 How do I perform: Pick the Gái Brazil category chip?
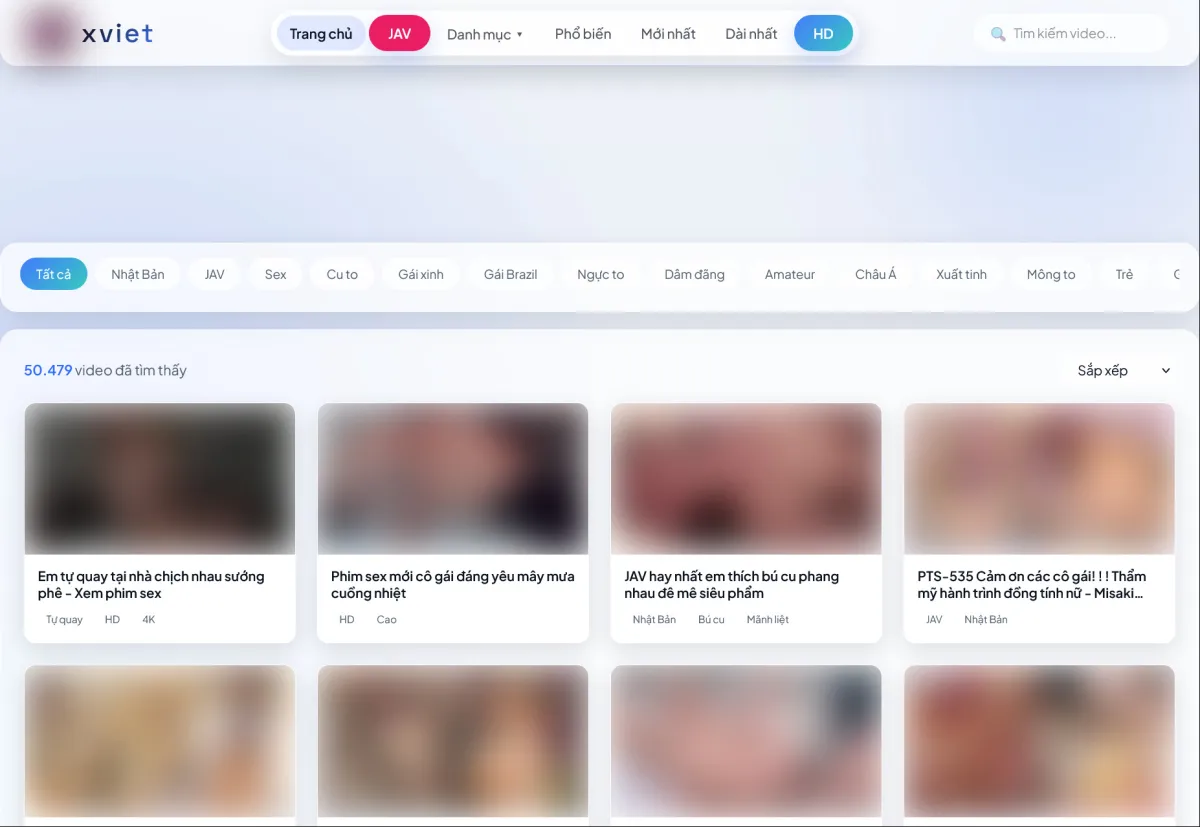tap(510, 274)
